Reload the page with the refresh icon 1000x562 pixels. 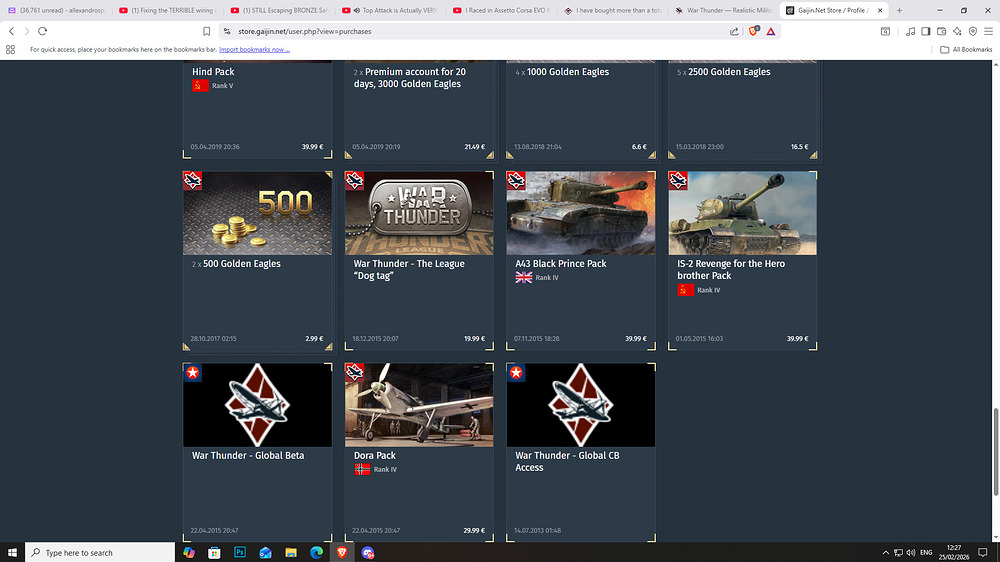point(42,31)
